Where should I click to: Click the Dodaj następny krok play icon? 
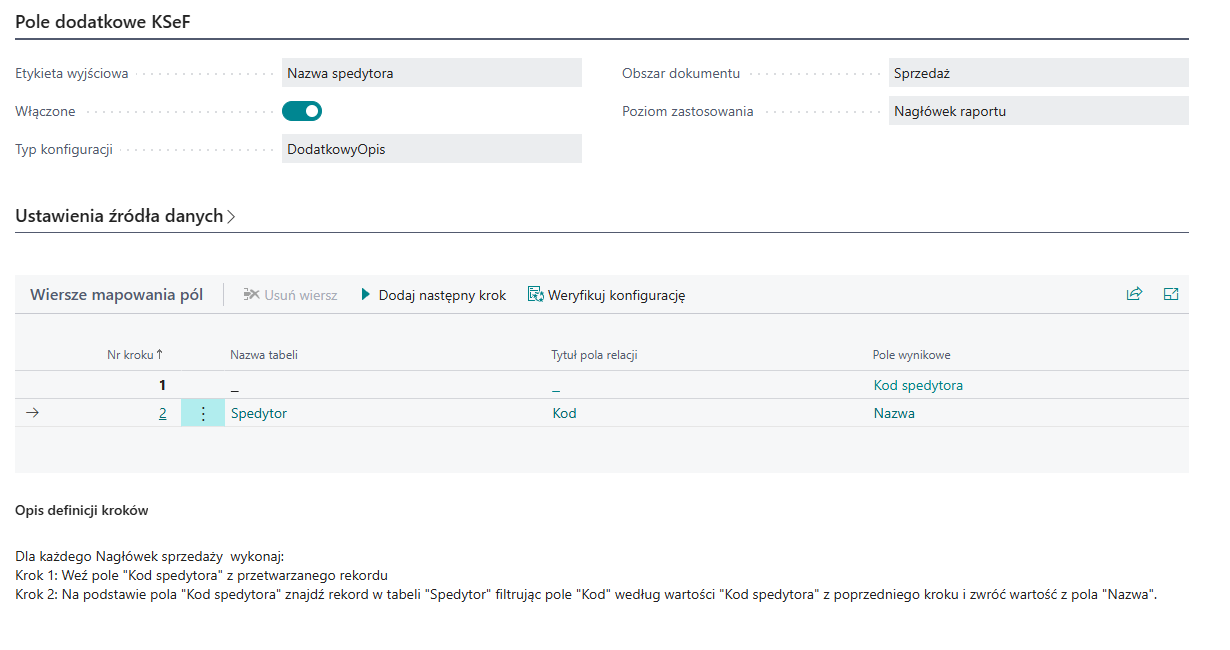[366, 295]
